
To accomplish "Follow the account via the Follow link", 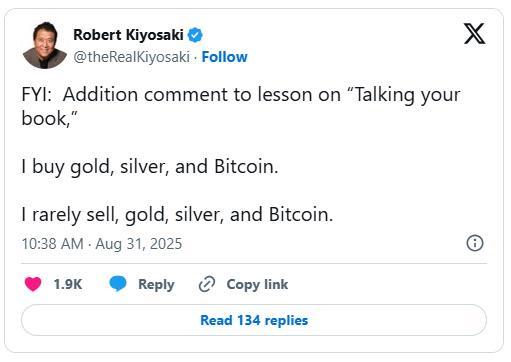I will (x=225, y=57).
